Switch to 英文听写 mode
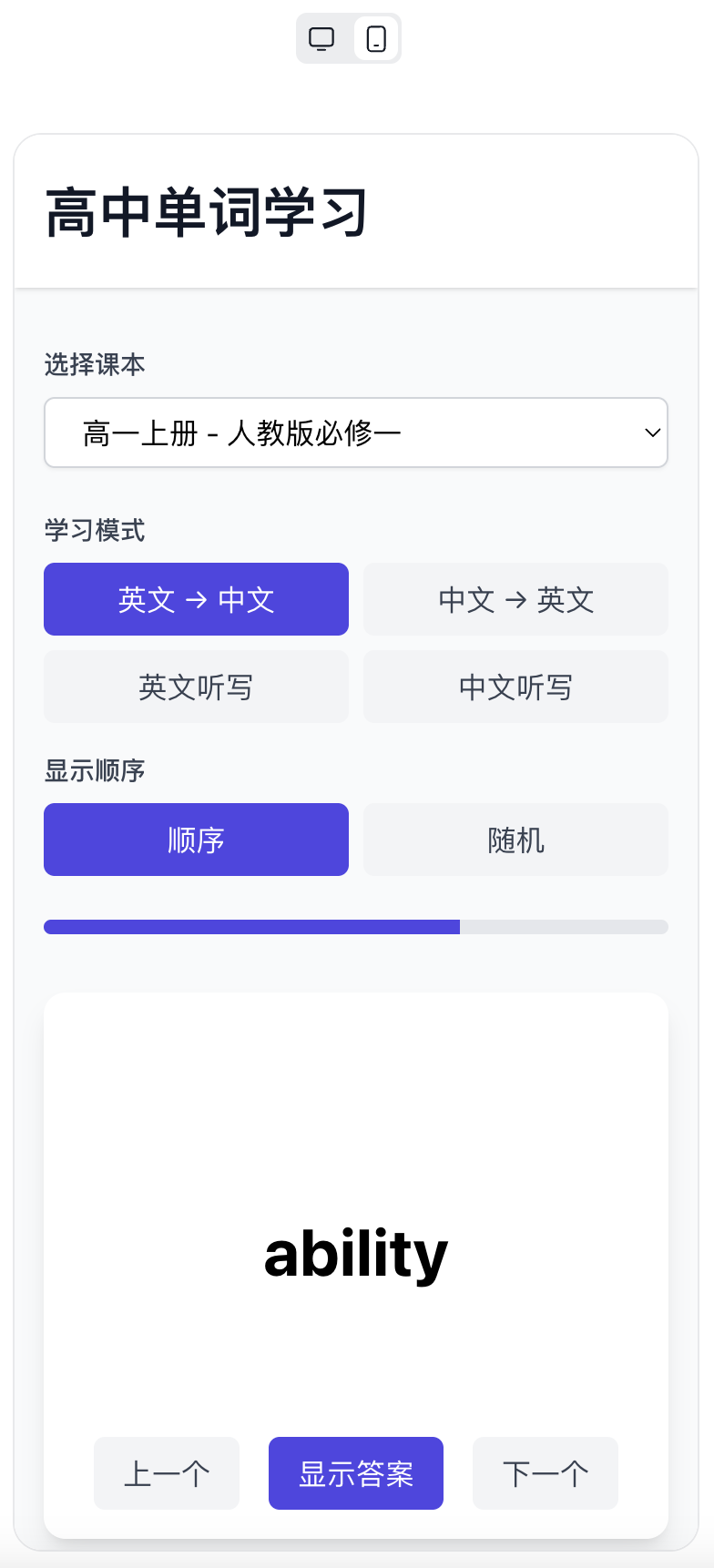 click(196, 687)
